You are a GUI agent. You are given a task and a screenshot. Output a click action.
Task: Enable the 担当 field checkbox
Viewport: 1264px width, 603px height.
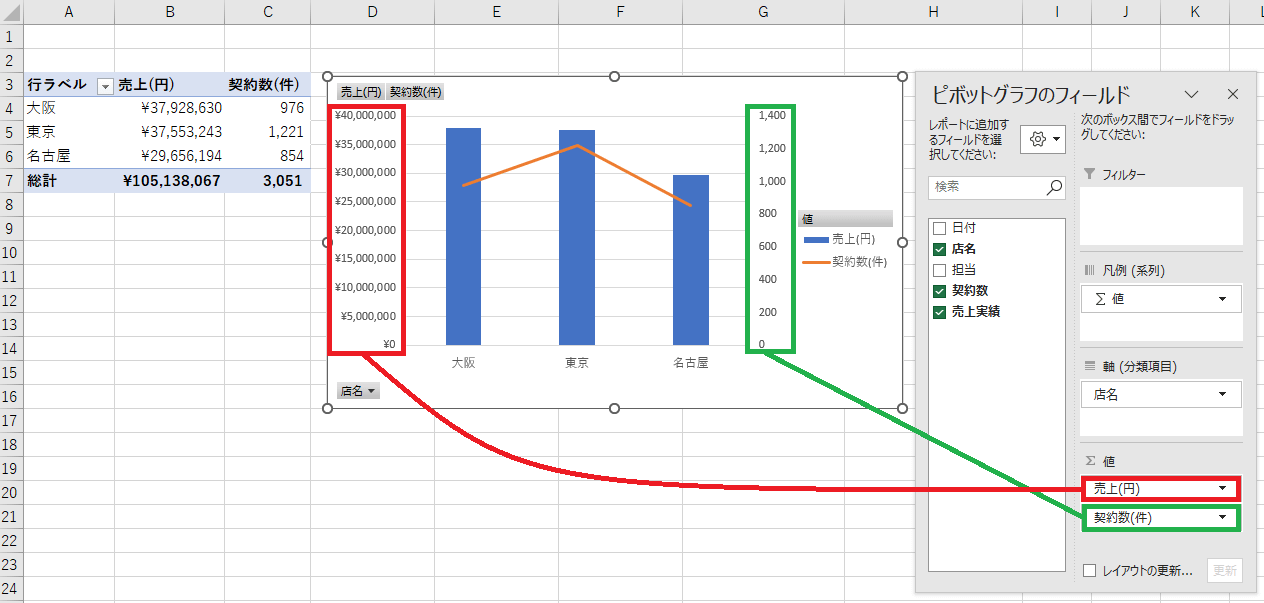pyautogui.click(x=939, y=270)
